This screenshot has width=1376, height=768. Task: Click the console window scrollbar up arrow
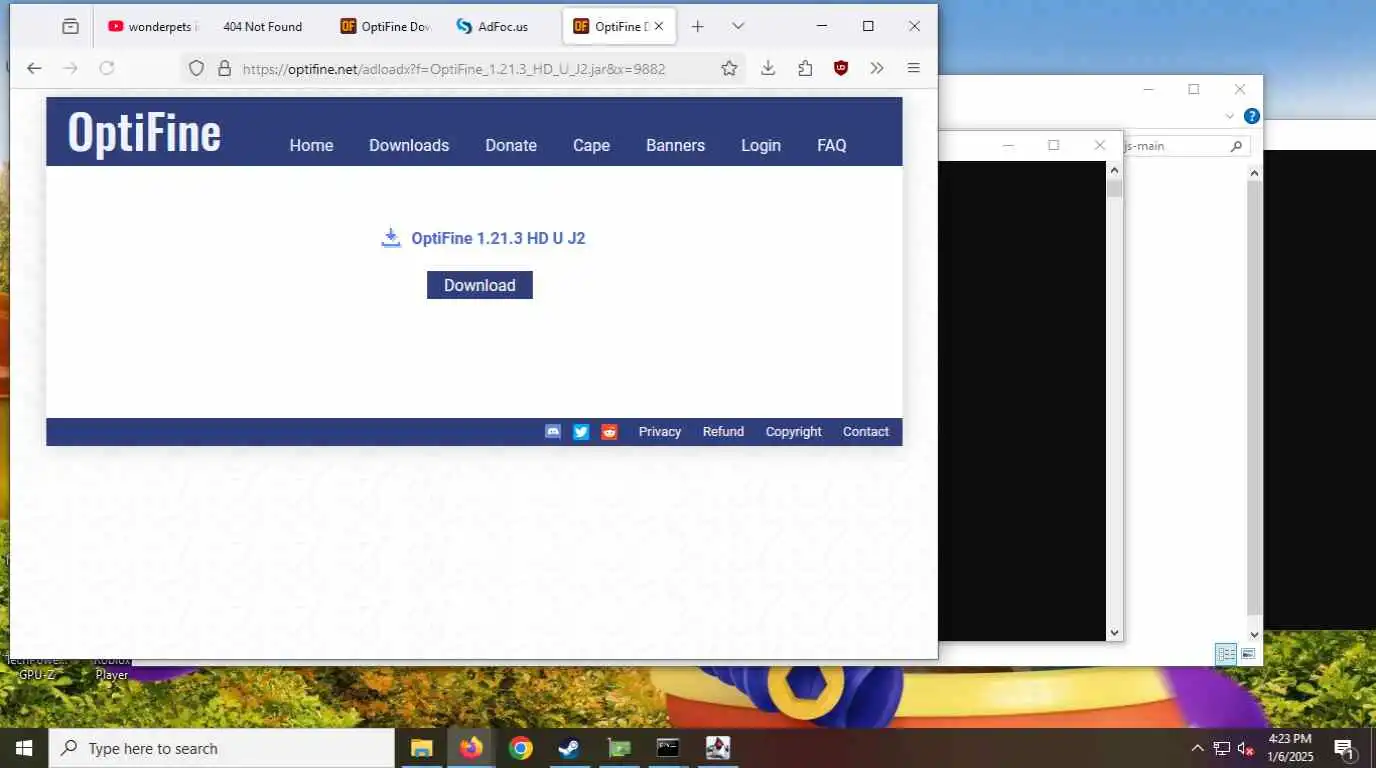(1114, 170)
